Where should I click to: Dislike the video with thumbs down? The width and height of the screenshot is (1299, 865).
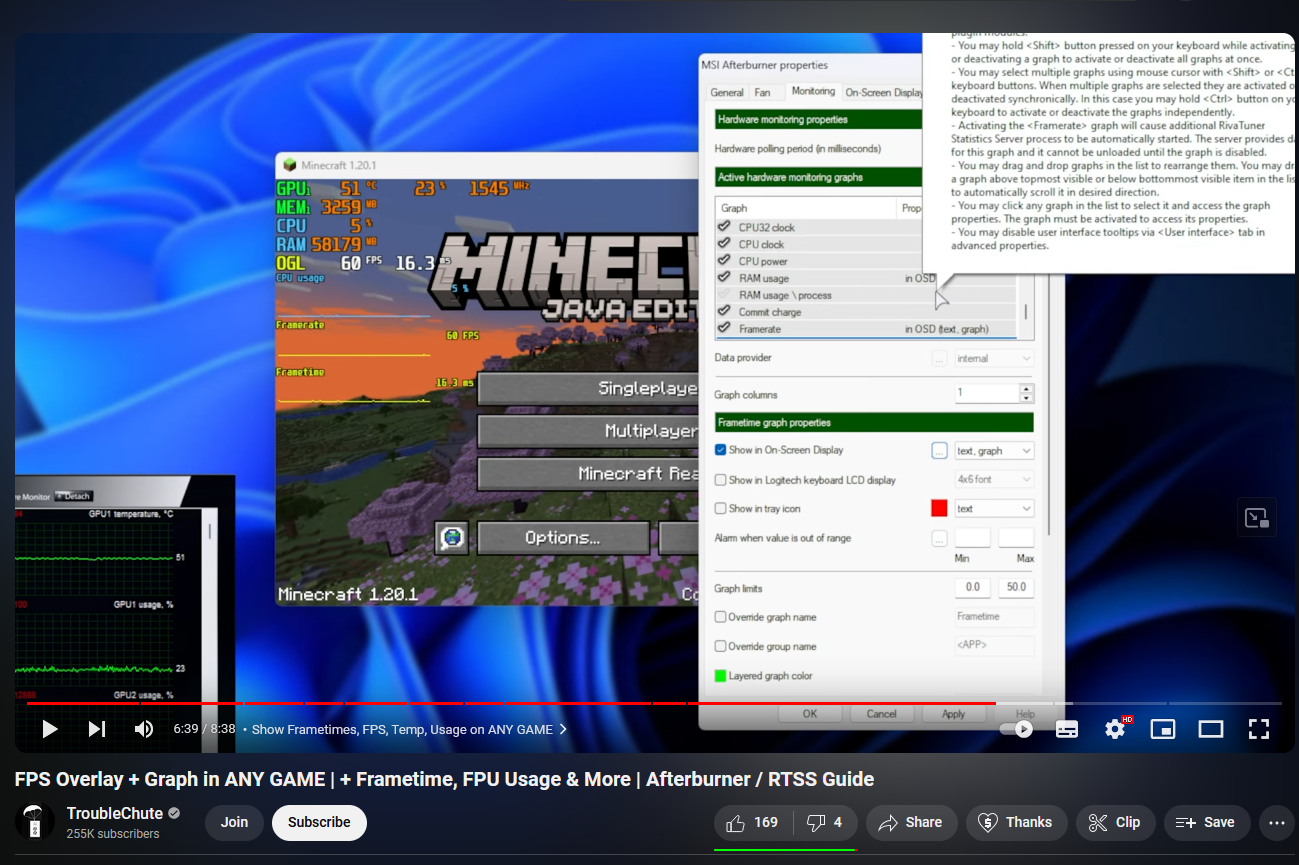click(x=824, y=822)
